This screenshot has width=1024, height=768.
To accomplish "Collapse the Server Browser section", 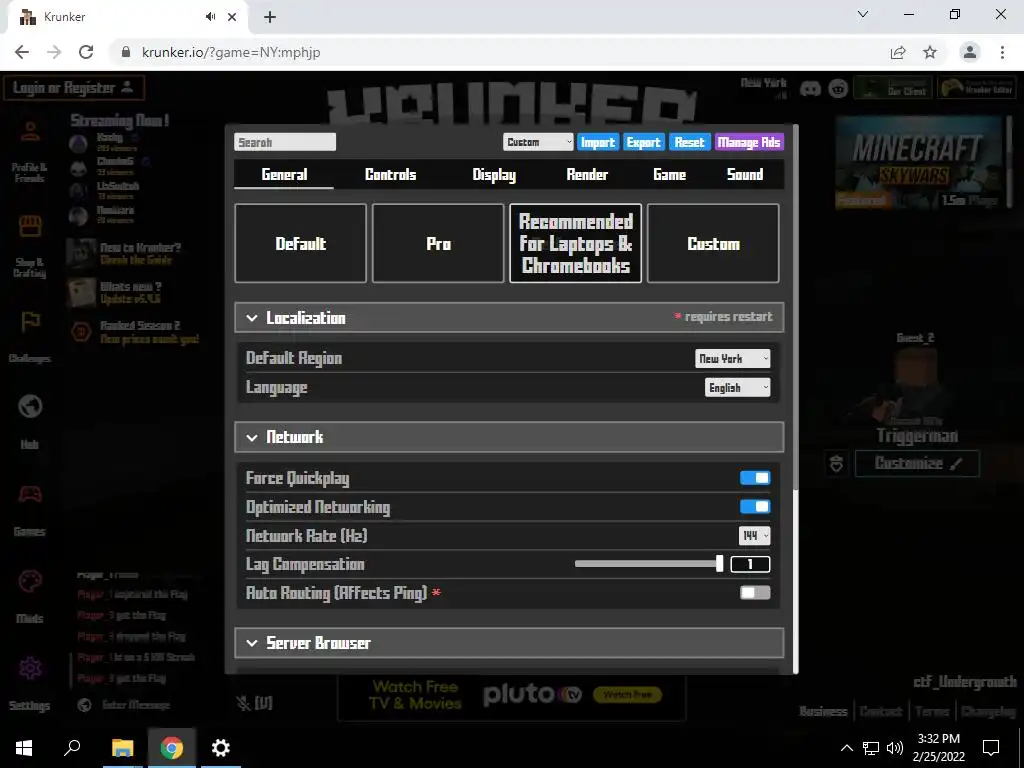I will tap(509, 643).
